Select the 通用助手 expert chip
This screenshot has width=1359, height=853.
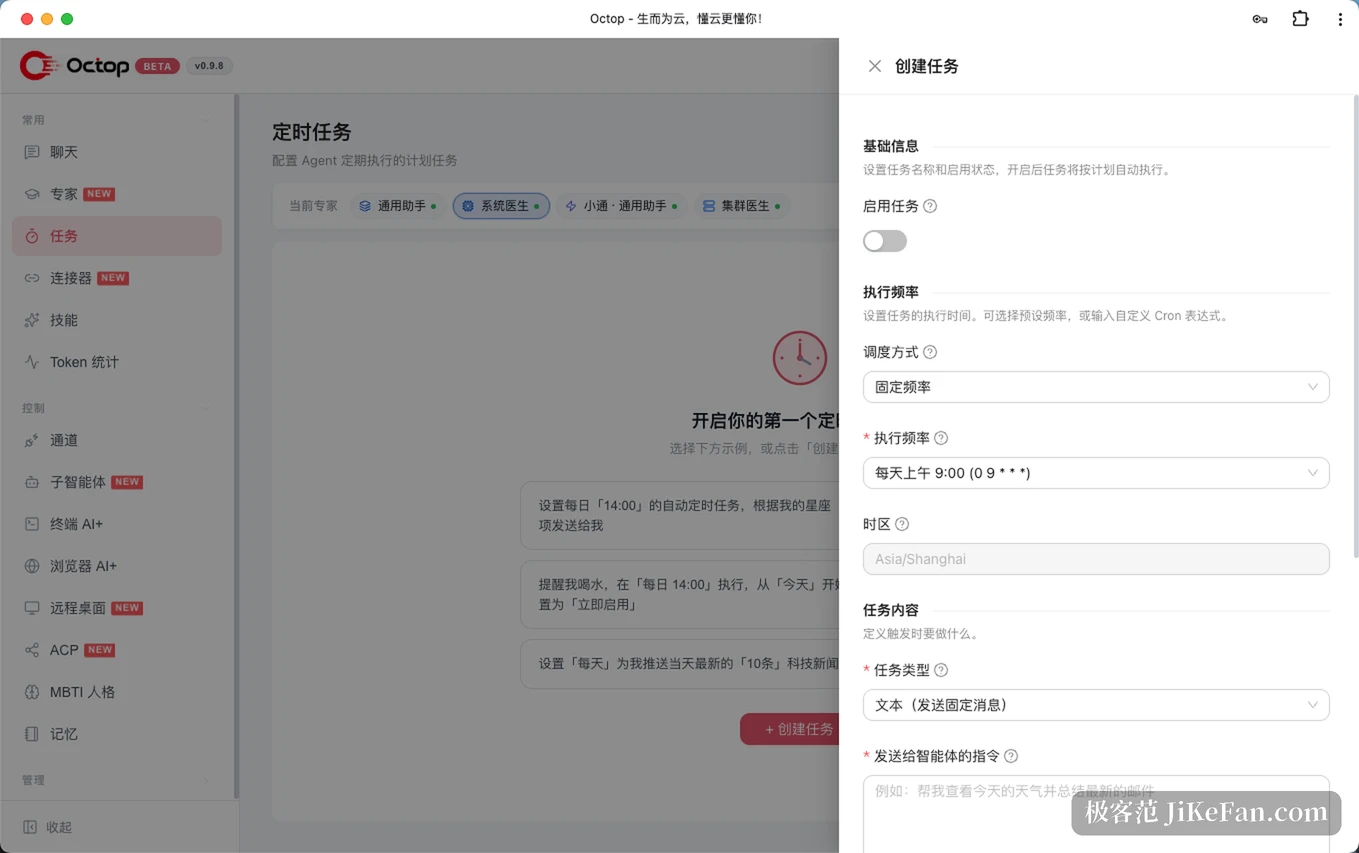tap(398, 206)
